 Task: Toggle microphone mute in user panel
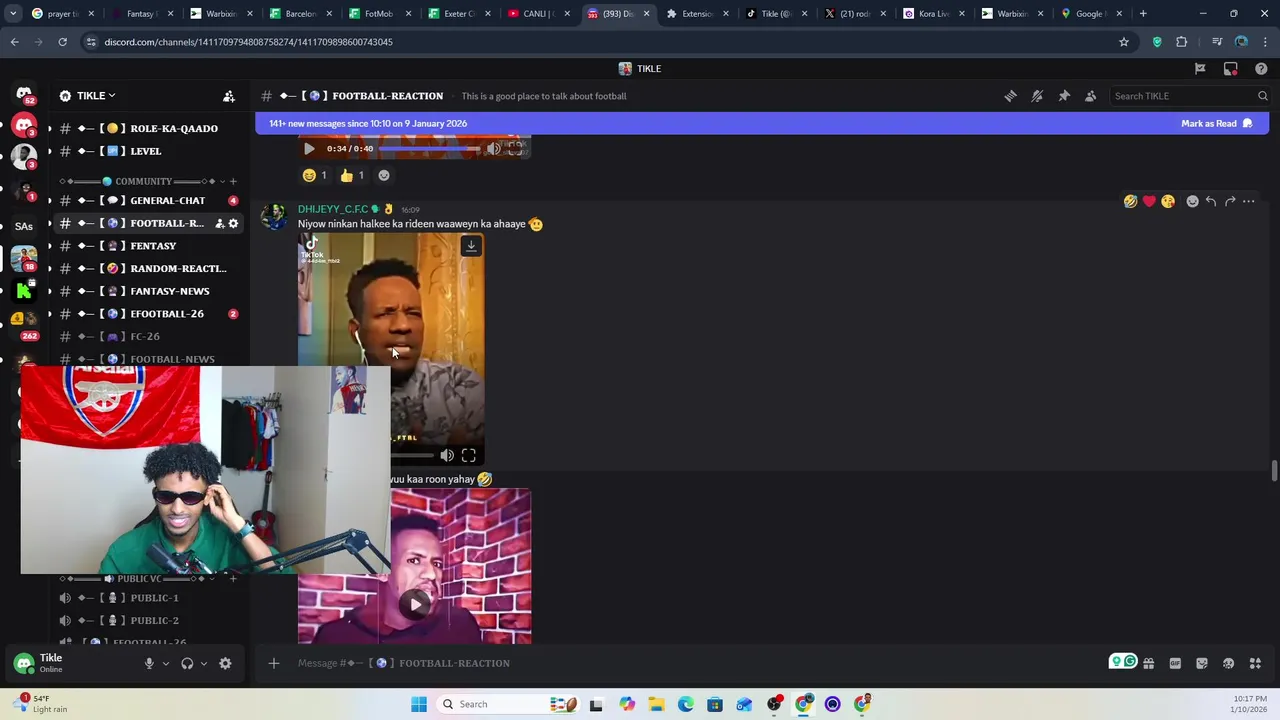tap(149, 663)
